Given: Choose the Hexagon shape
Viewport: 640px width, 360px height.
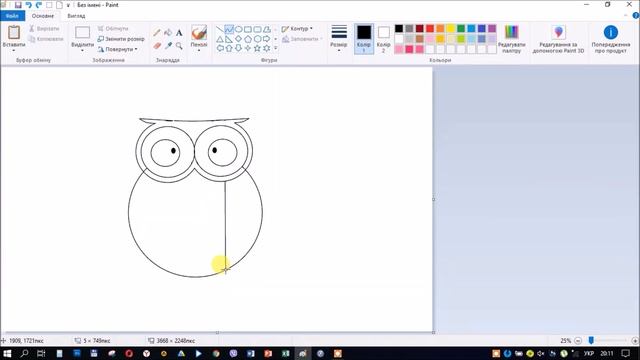Looking at the screenshot, I should 257,39.
